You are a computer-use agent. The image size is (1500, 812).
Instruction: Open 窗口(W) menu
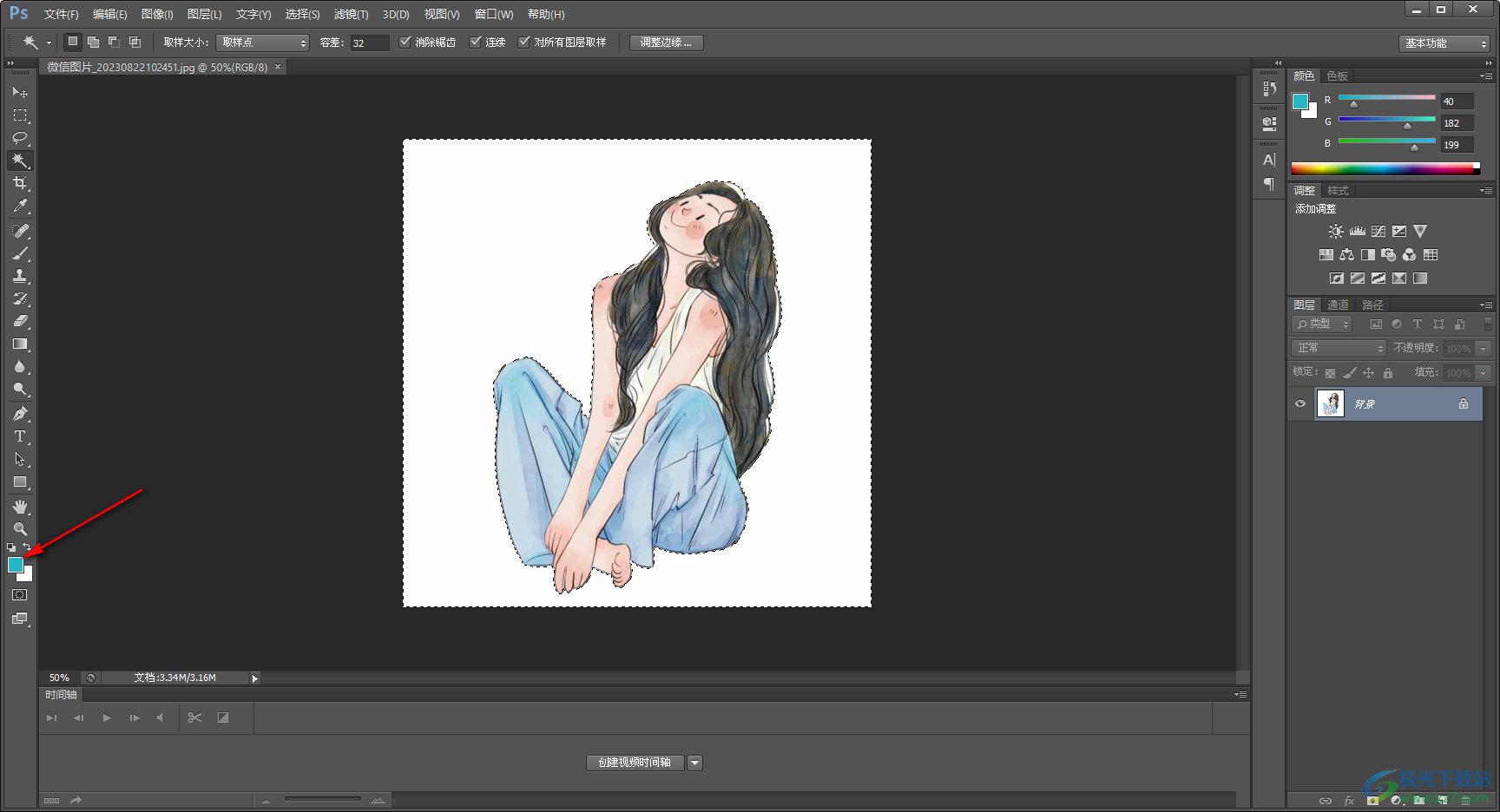(494, 15)
